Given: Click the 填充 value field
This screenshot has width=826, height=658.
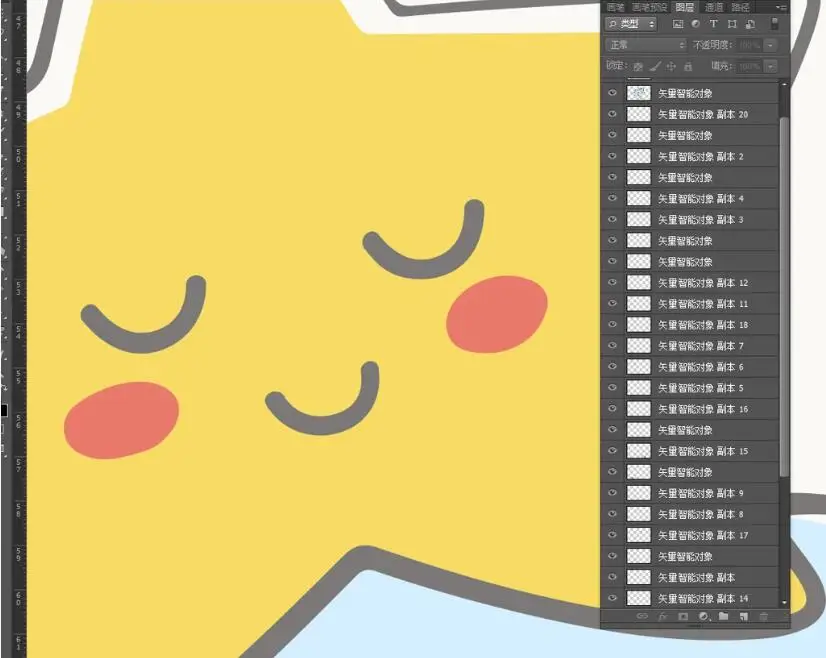Looking at the screenshot, I should pos(750,66).
